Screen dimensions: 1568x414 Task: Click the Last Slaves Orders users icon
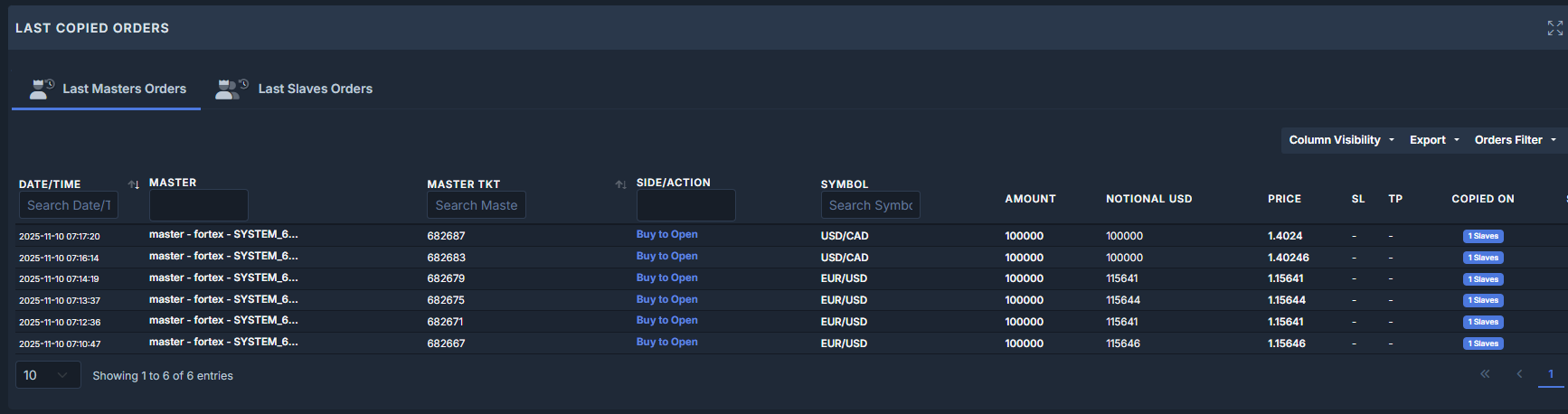[231, 89]
